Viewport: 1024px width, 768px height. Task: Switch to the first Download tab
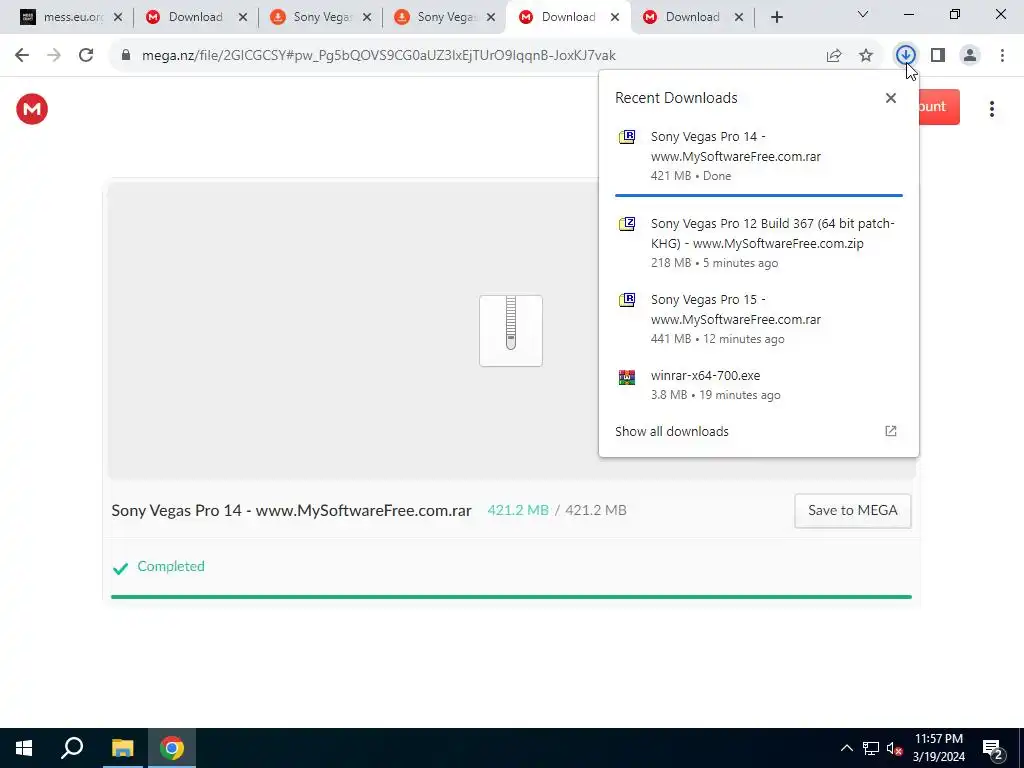(195, 17)
